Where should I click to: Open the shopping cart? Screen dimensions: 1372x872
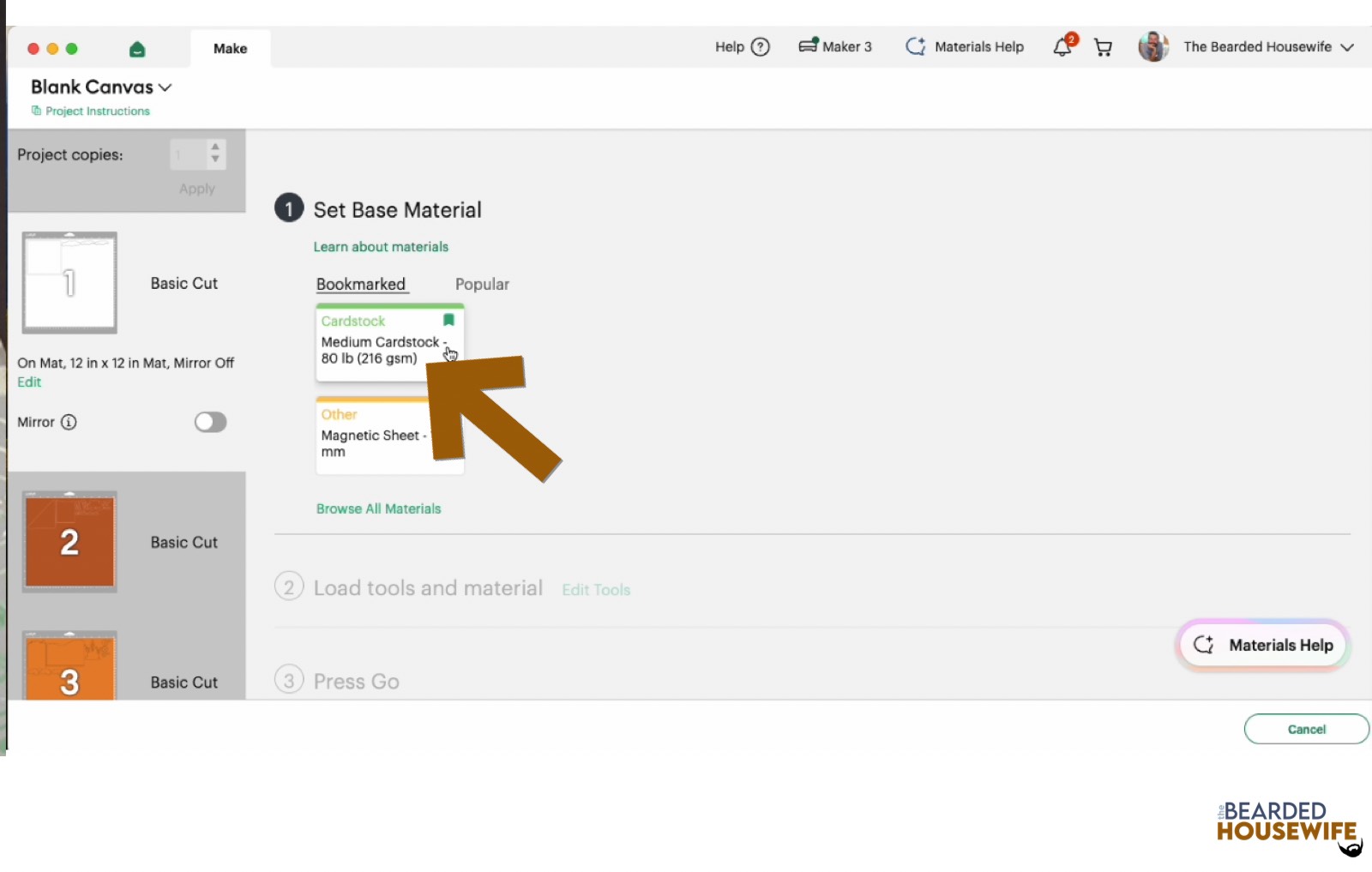point(1104,47)
